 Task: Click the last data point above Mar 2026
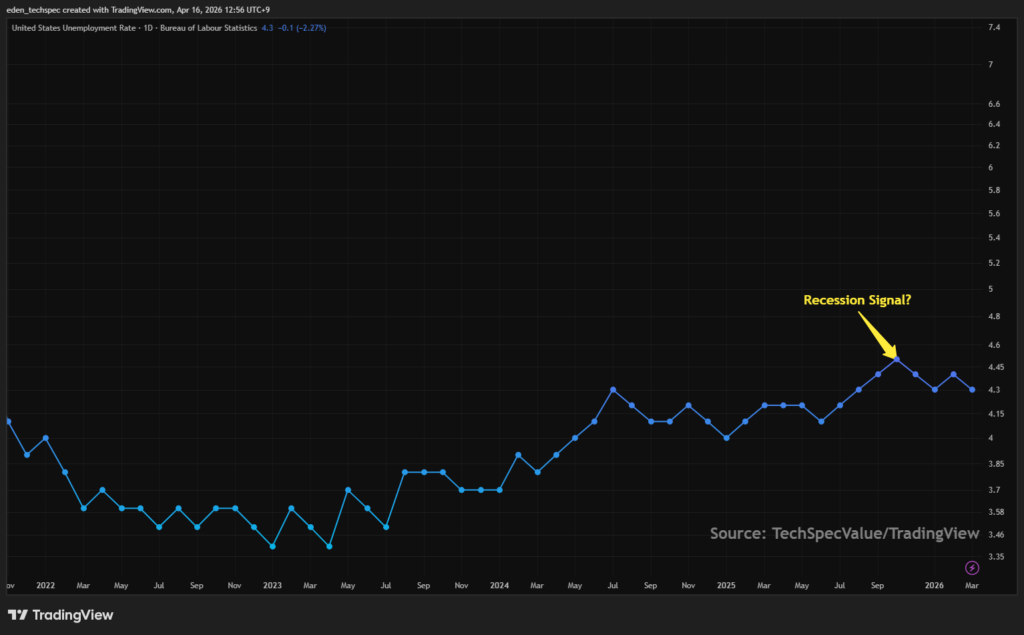(972, 389)
